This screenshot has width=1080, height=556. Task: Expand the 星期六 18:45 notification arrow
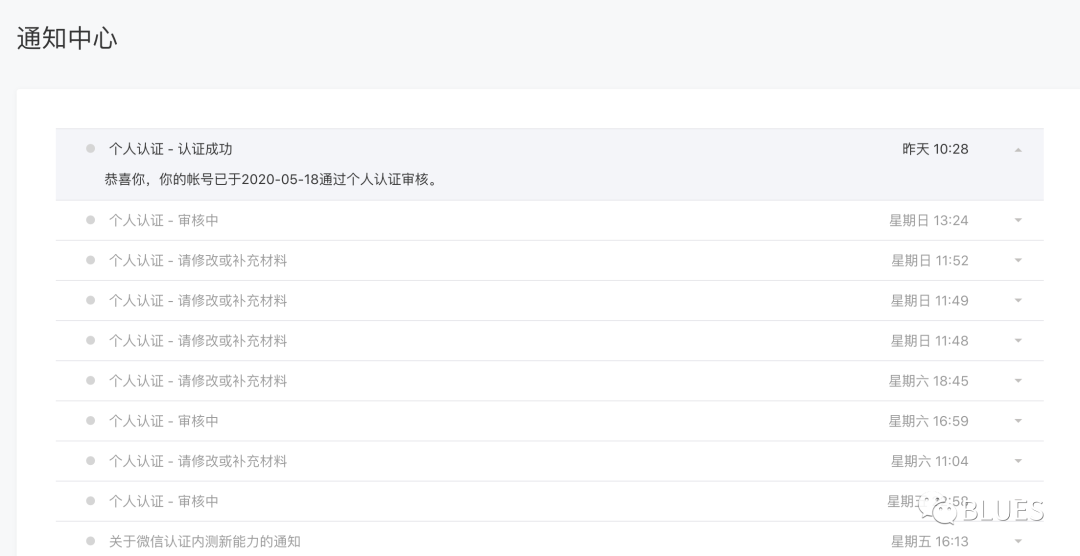(x=1018, y=381)
